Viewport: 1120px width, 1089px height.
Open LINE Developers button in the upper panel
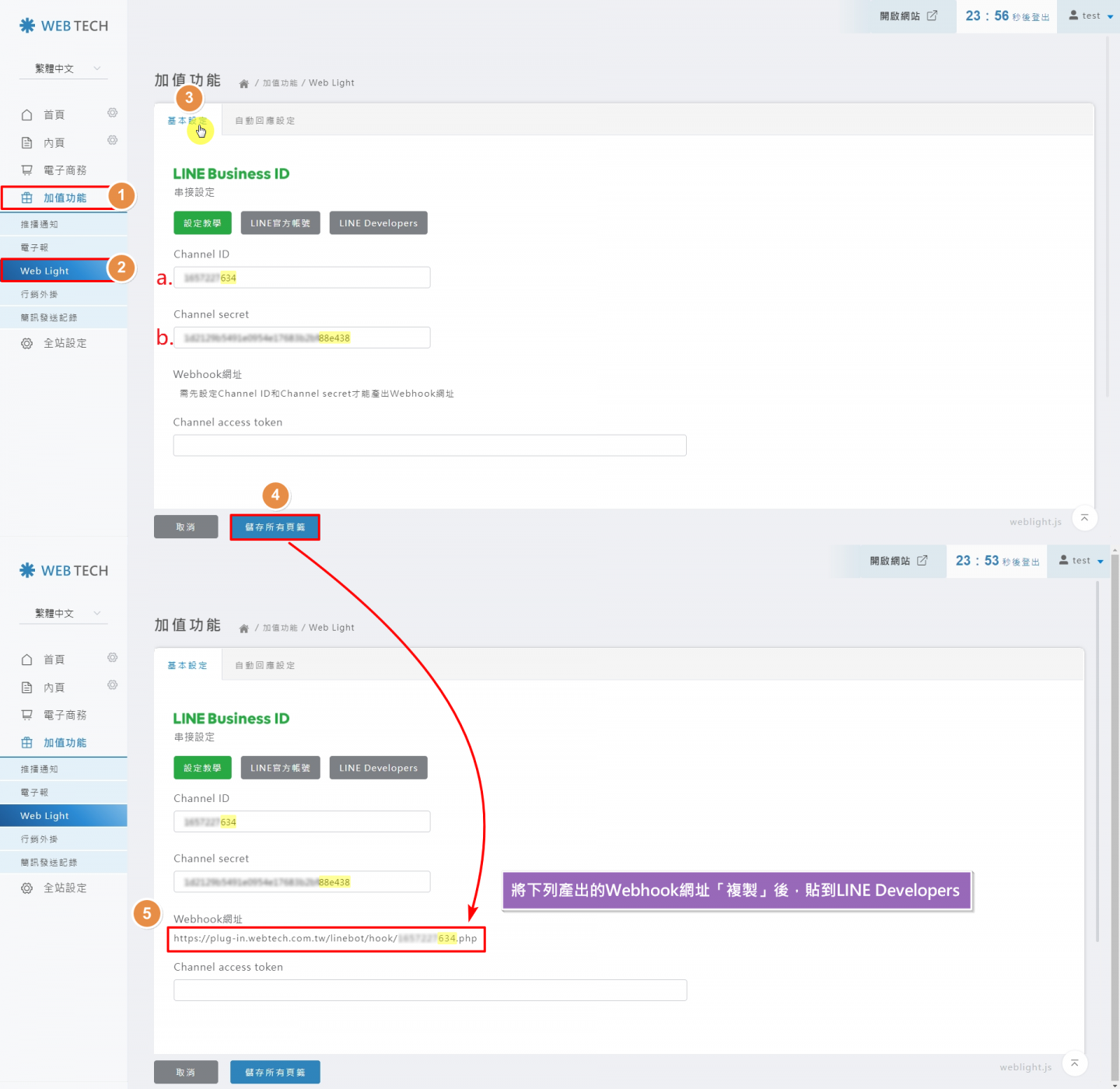[378, 223]
